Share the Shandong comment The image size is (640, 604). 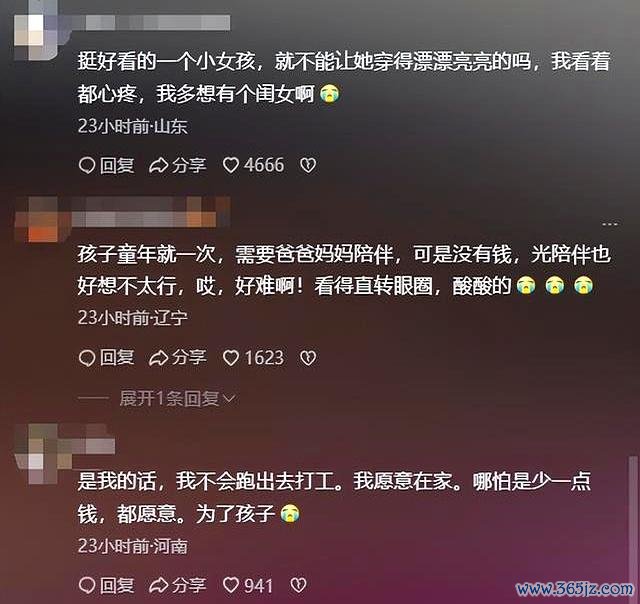(x=178, y=166)
